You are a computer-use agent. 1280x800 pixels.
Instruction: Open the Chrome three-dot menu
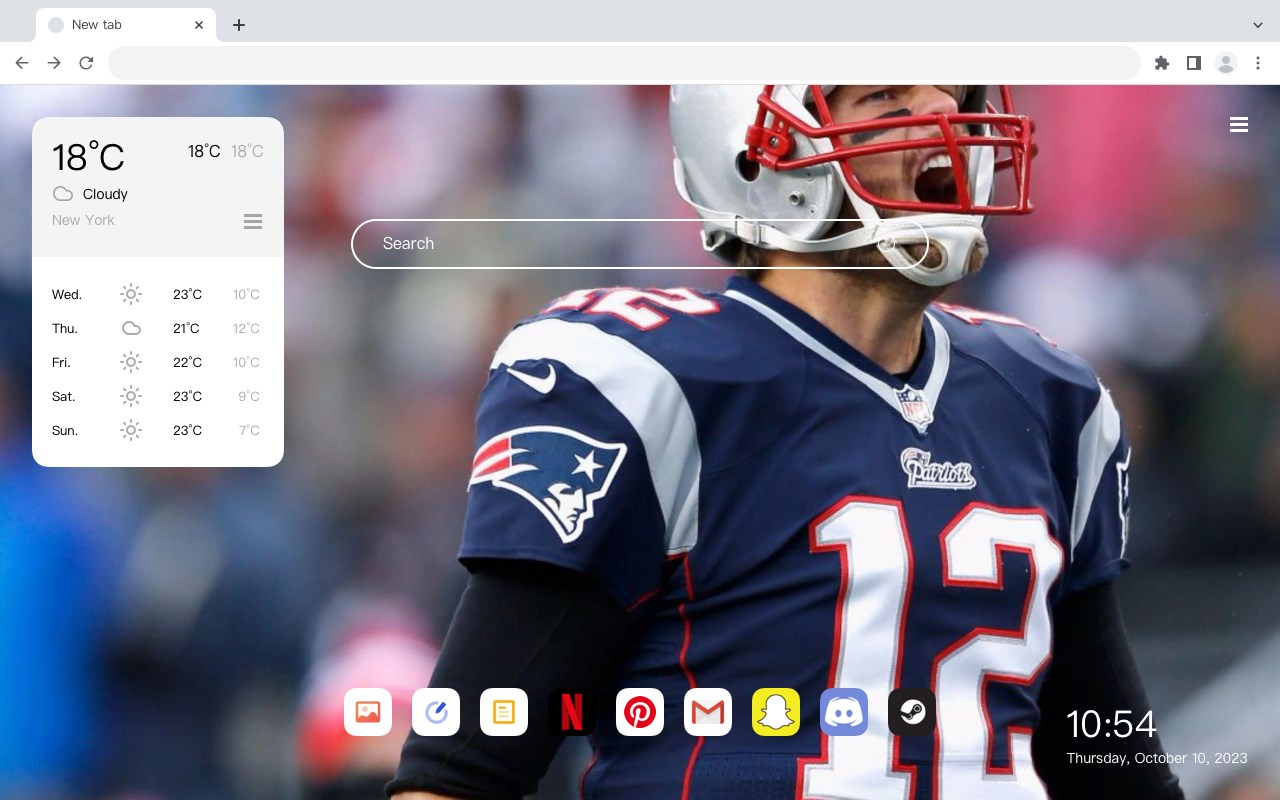pos(1258,63)
